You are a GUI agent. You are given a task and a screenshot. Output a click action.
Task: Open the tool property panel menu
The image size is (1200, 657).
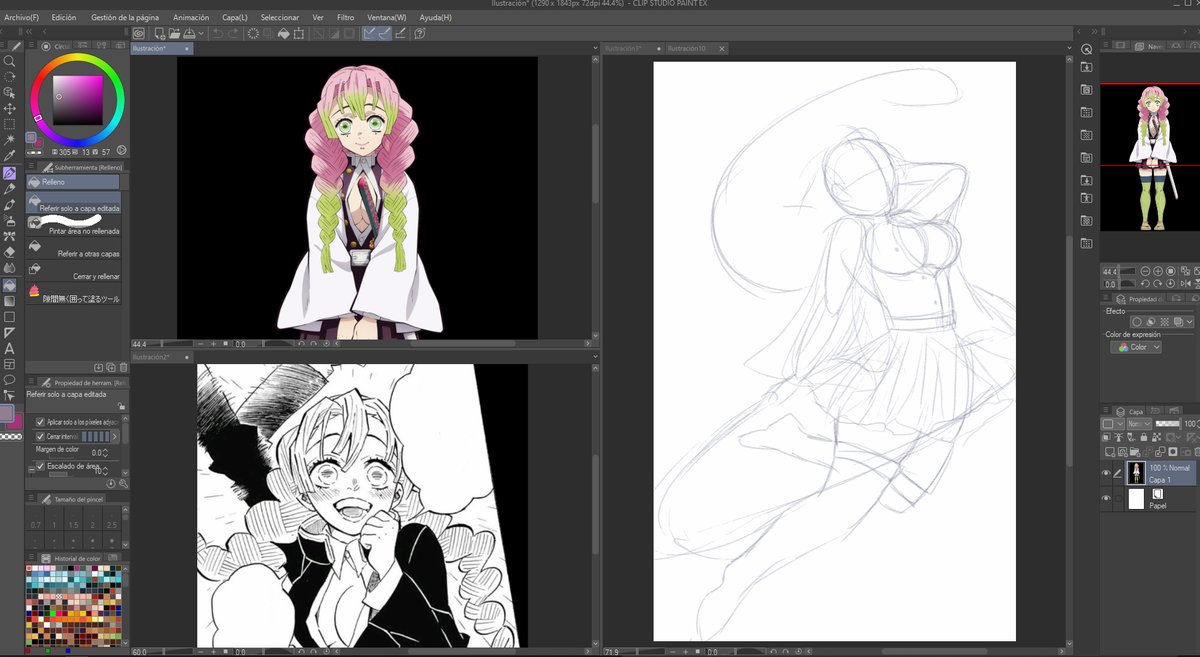[31, 382]
